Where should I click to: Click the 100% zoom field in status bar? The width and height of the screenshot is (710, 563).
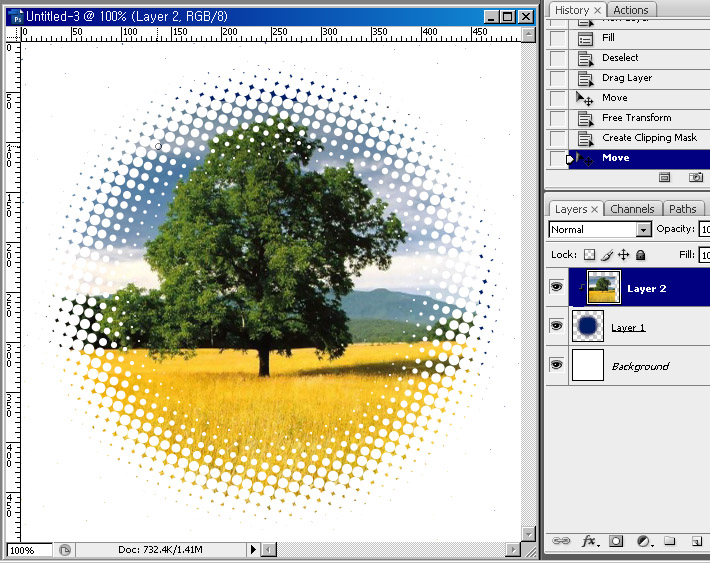tap(30, 550)
